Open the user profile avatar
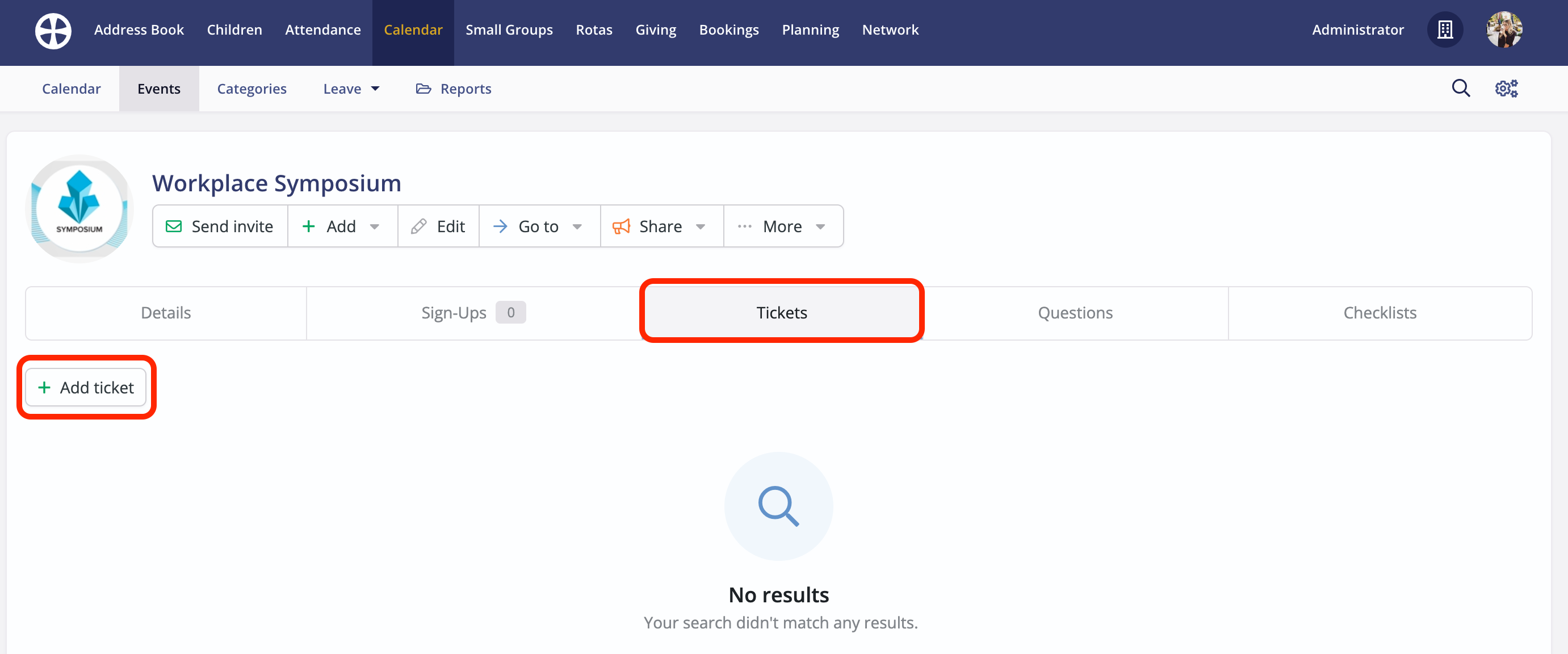Screen dimensions: 1568x654 pyautogui.click(x=1503, y=30)
